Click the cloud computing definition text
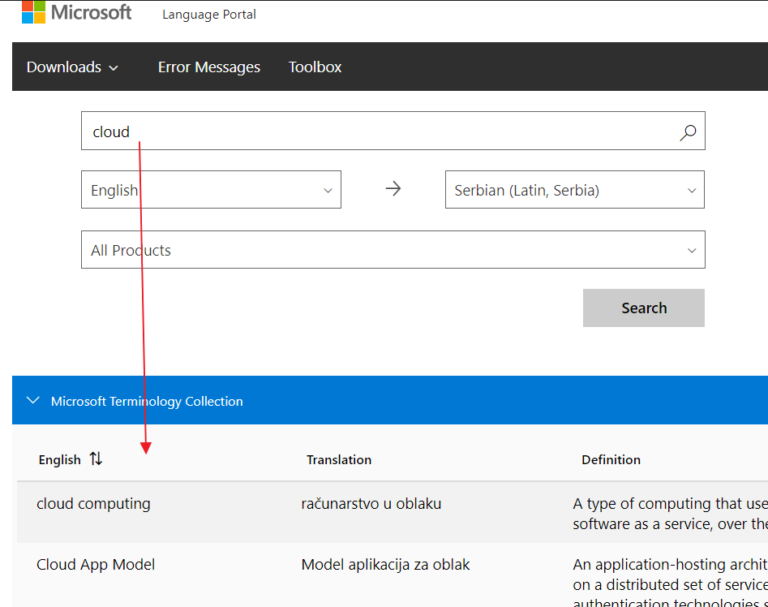 670,513
